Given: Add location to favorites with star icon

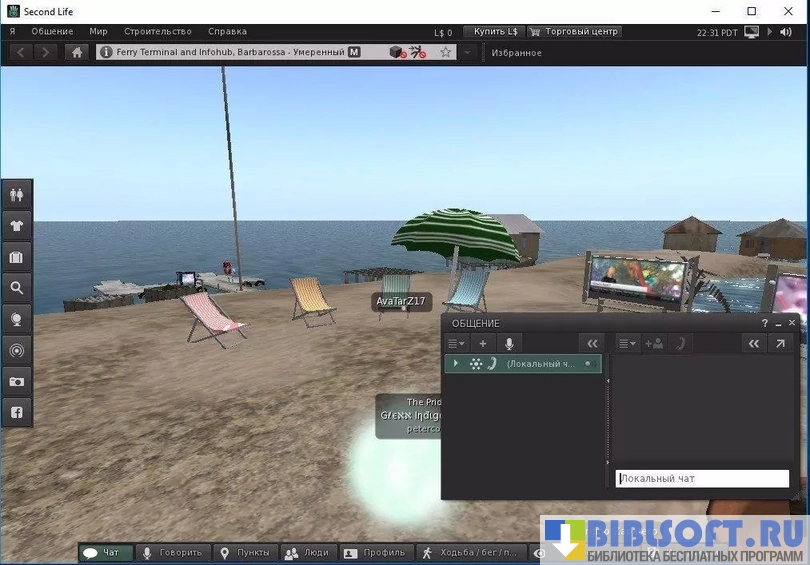Looking at the screenshot, I should coord(446,52).
